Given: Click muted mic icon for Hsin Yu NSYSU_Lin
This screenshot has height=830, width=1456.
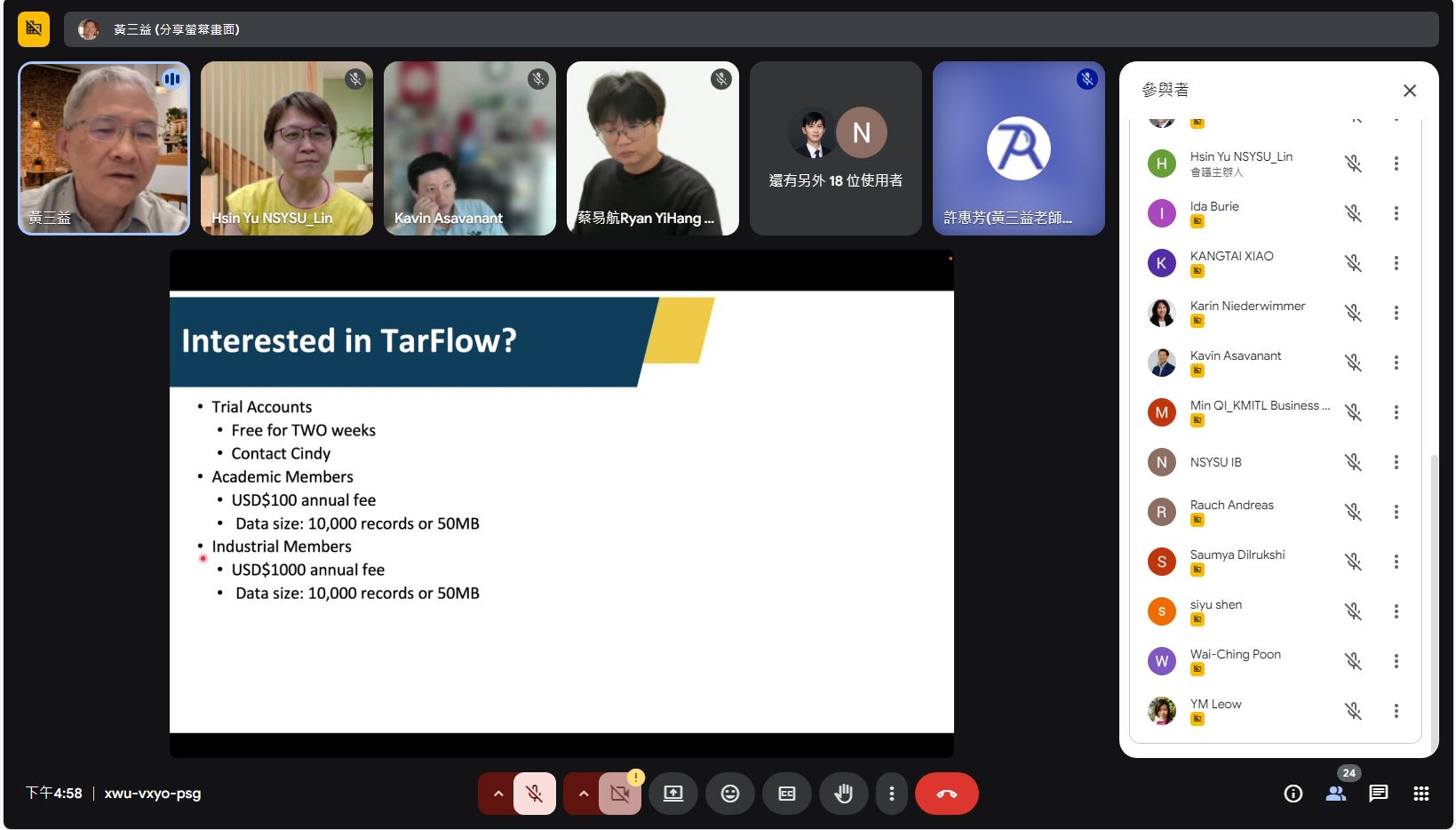Looking at the screenshot, I should [1354, 164].
